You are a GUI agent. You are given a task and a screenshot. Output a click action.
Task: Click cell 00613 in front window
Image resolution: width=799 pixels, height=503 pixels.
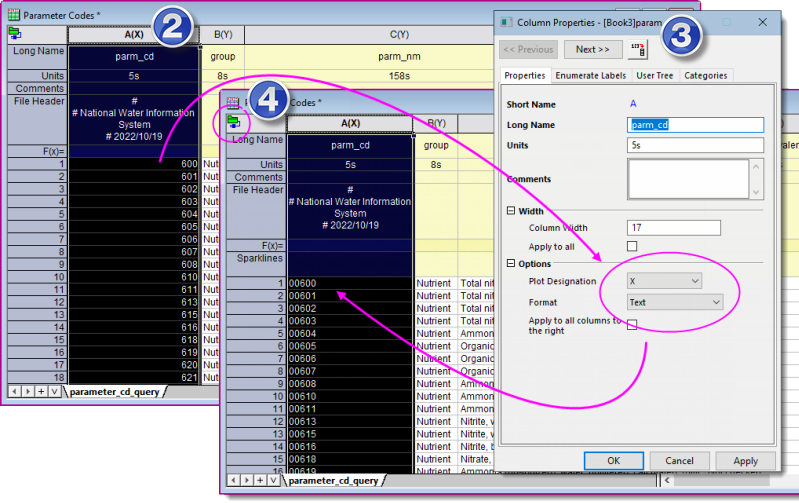click(350, 421)
